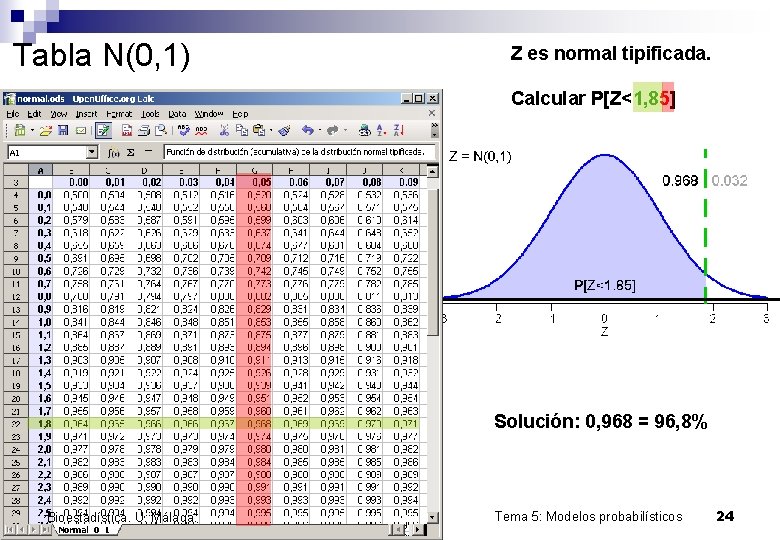Viewport: 780px width, 540px height.
Task: Open the Window menu
Action: pos(209,114)
